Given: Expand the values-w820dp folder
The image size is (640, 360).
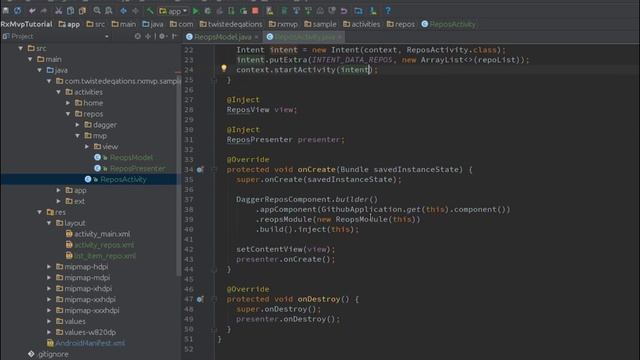Looking at the screenshot, I should 49,332.
